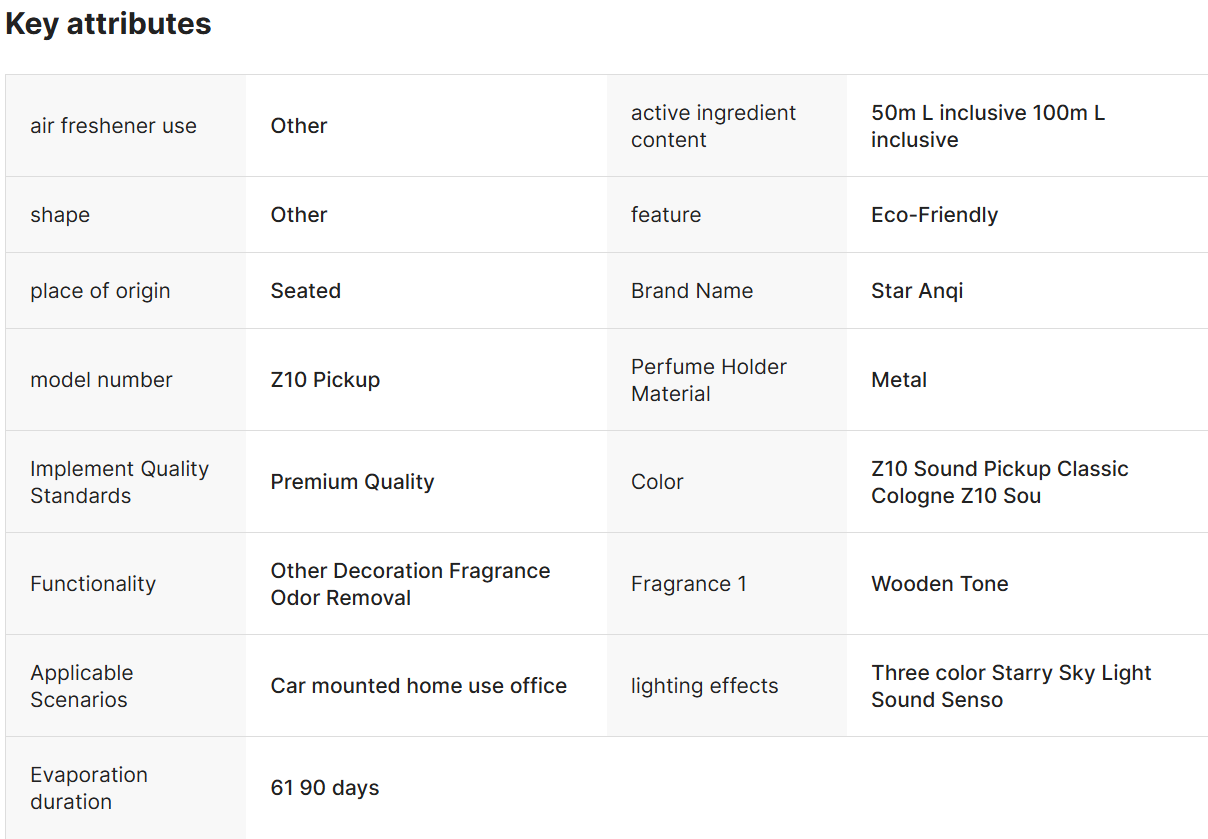The height and width of the screenshot is (839, 1208).
Task: Select the Car mounted home use office text
Action: click(418, 686)
